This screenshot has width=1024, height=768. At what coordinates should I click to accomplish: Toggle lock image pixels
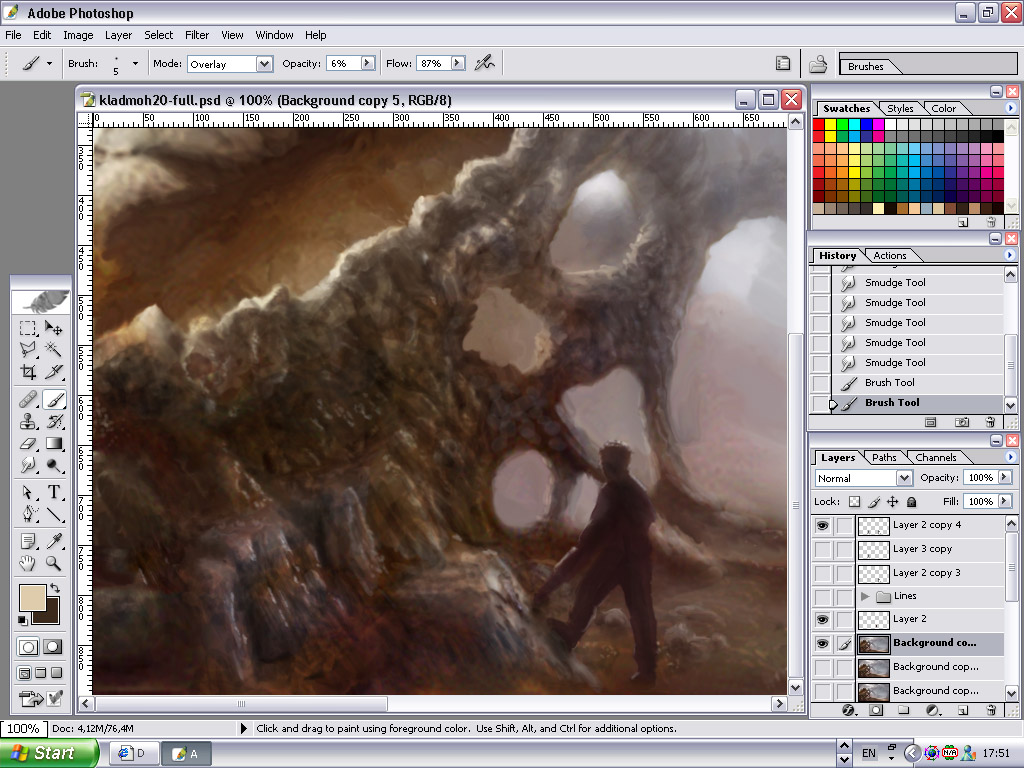[874, 502]
